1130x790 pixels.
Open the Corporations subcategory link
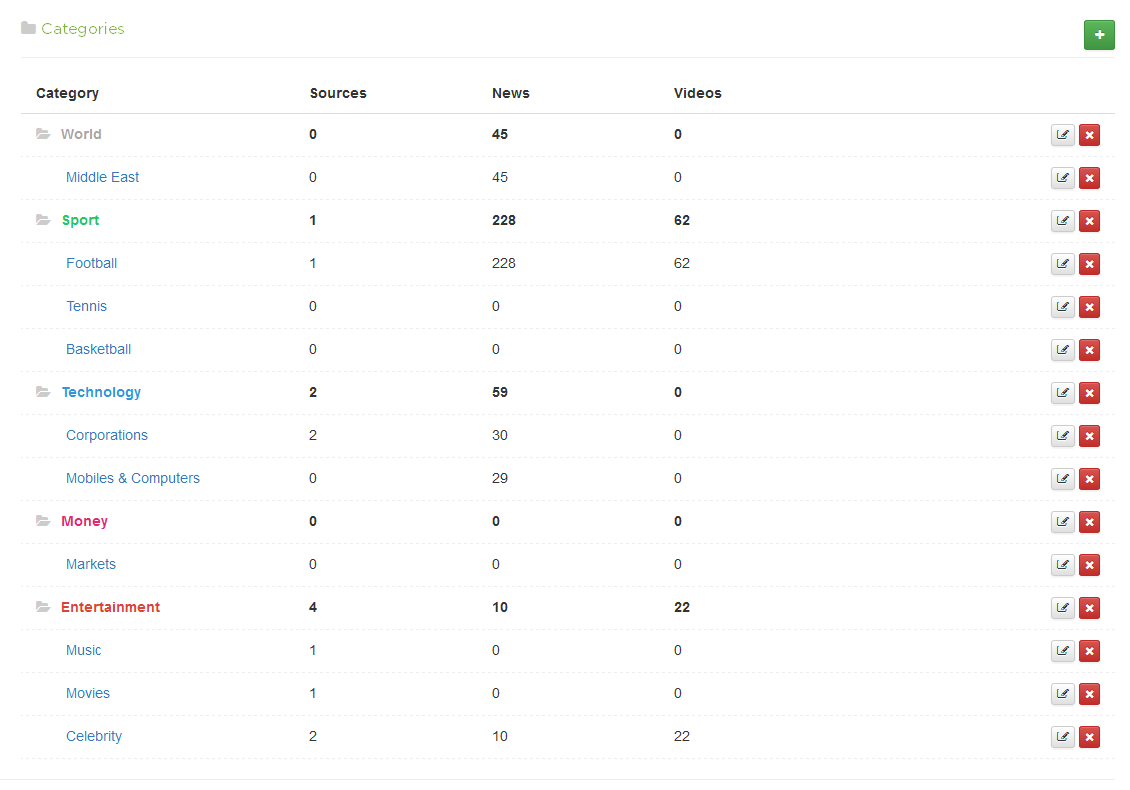click(x=106, y=435)
